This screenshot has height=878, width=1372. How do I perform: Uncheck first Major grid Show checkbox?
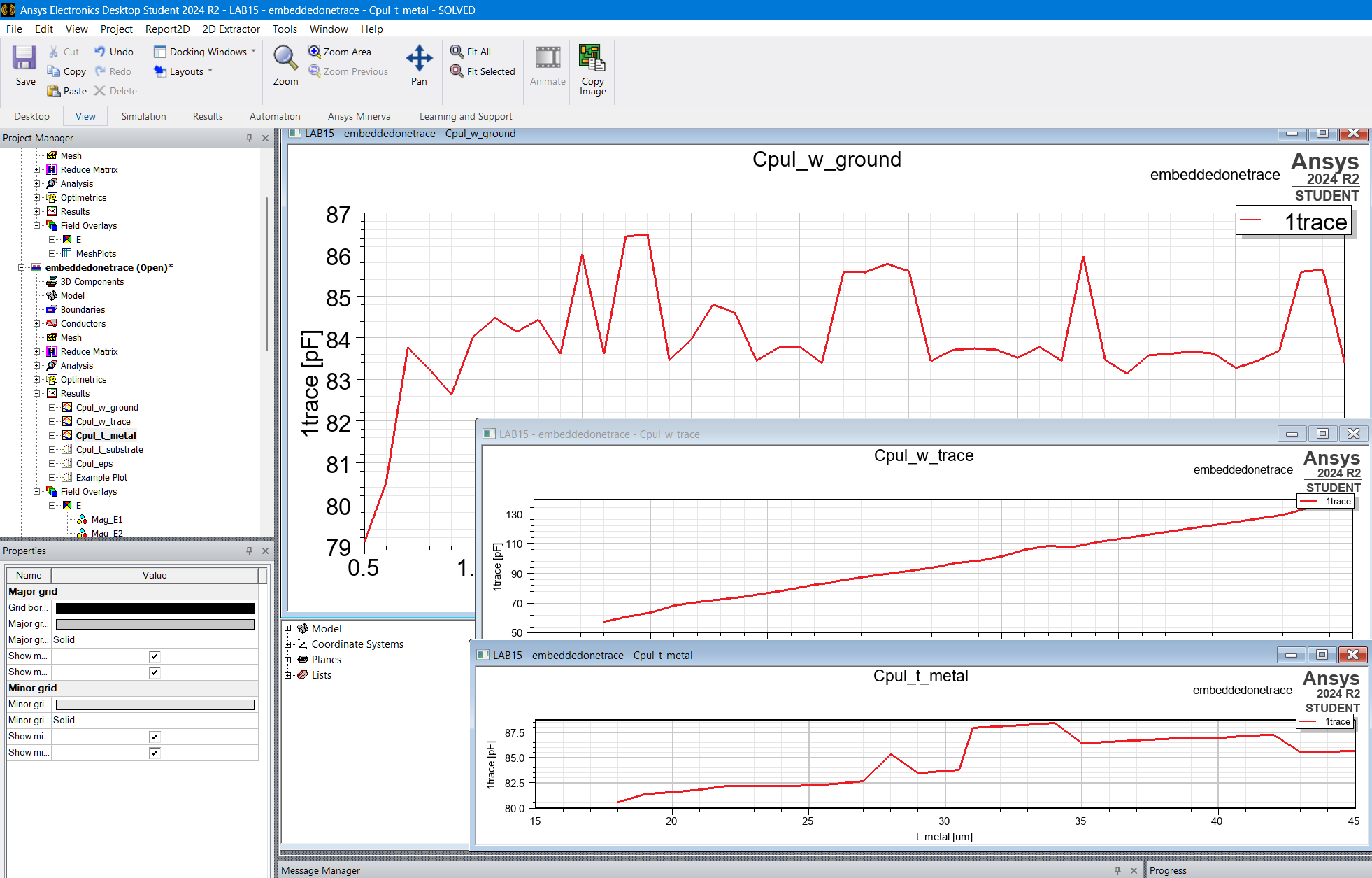point(155,656)
